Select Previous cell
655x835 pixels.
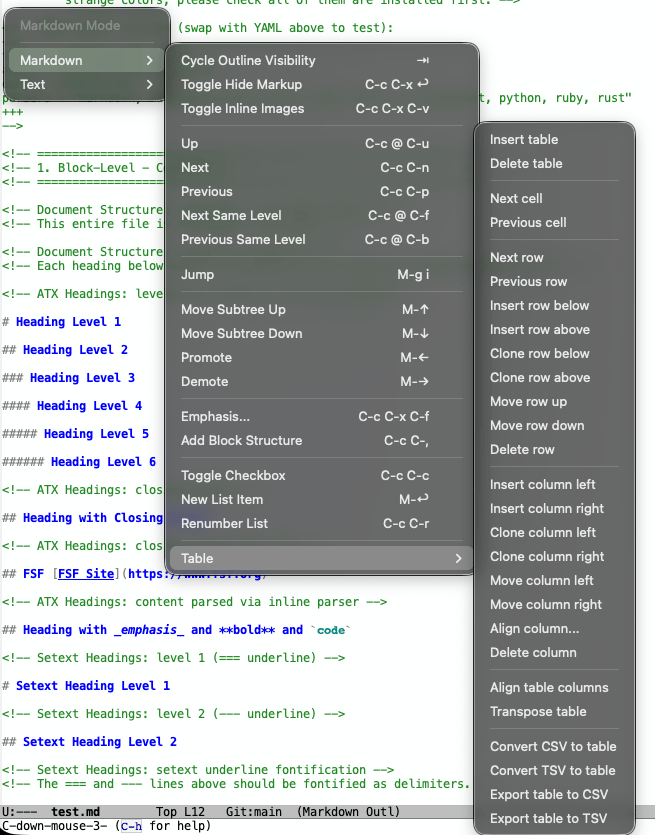point(554,222)
